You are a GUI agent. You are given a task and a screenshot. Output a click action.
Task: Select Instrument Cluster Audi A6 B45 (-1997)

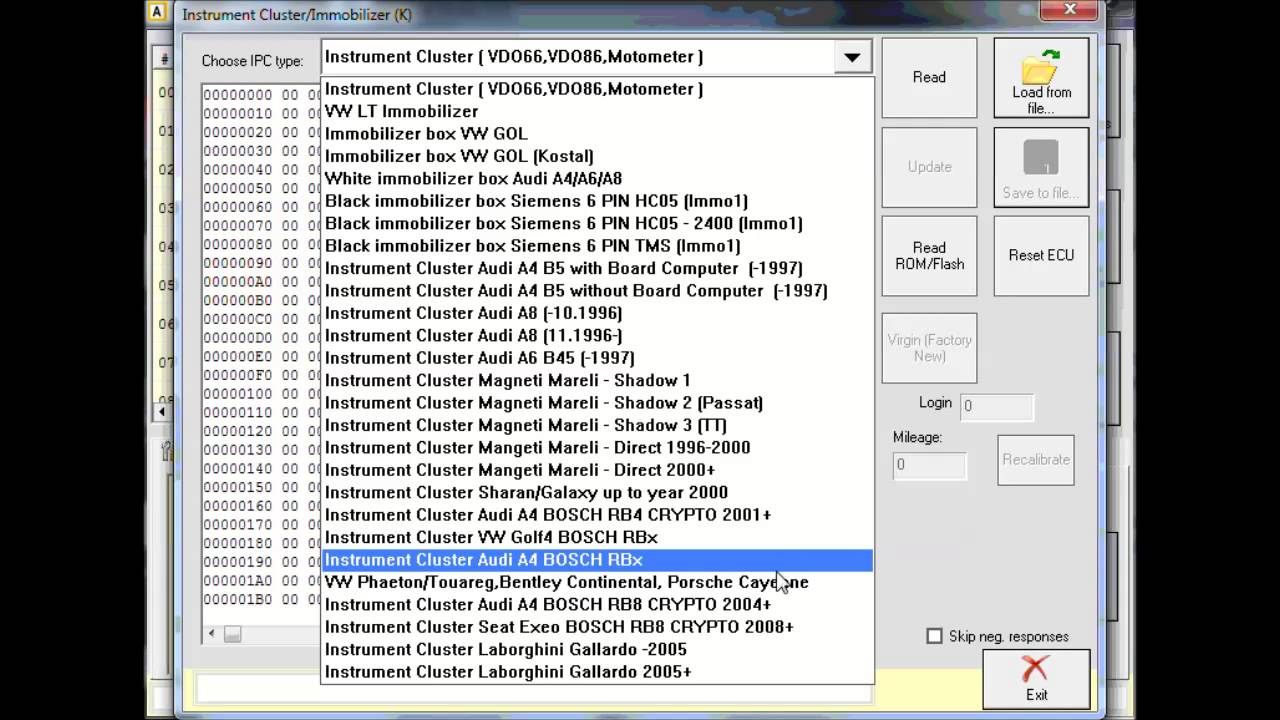click(x=597, y=358)
